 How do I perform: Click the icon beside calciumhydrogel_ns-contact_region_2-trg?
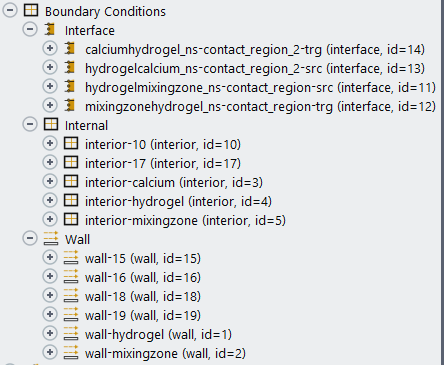70,48
